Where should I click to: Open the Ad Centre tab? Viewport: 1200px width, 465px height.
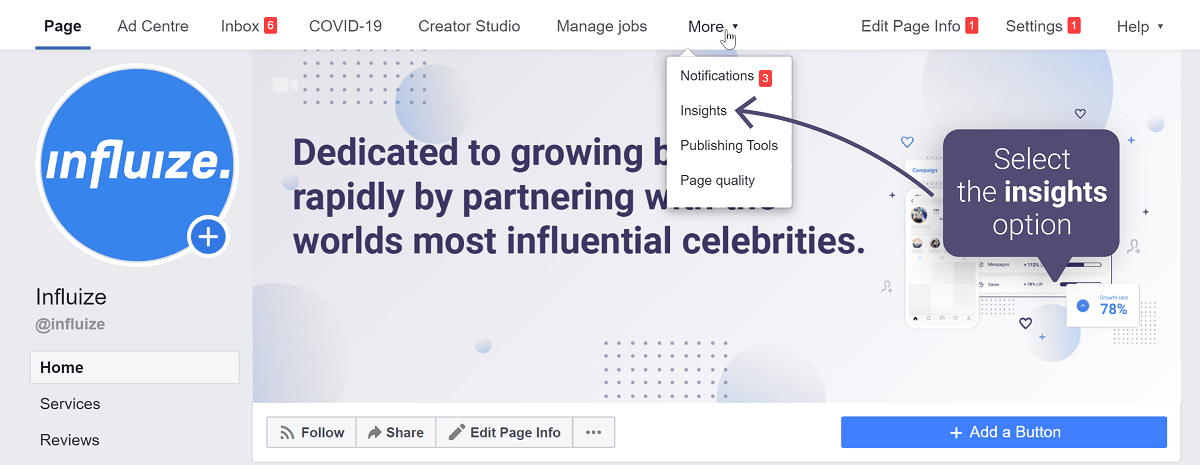point(153,26)
